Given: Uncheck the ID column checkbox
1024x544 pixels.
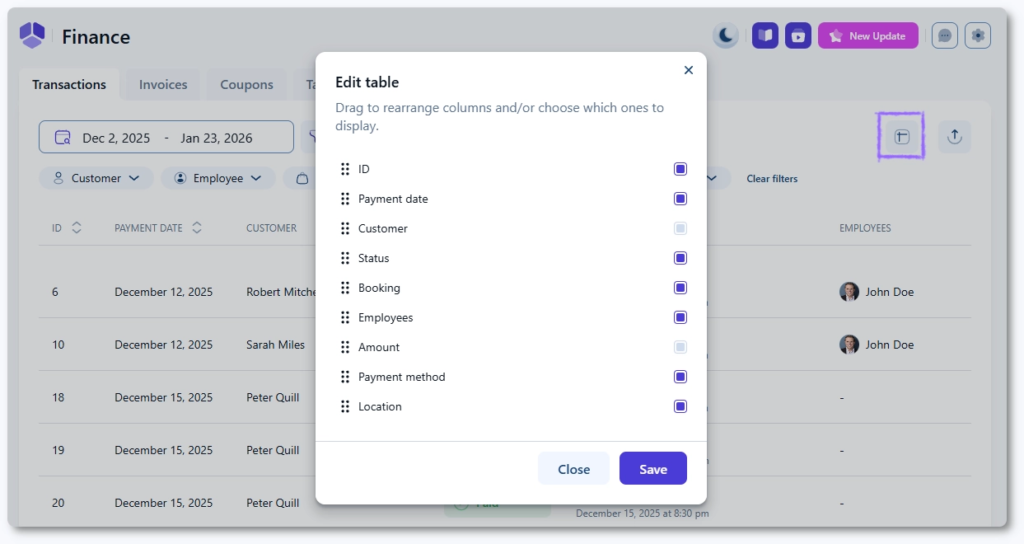Looking at the screenshot, I should point(680,169).
